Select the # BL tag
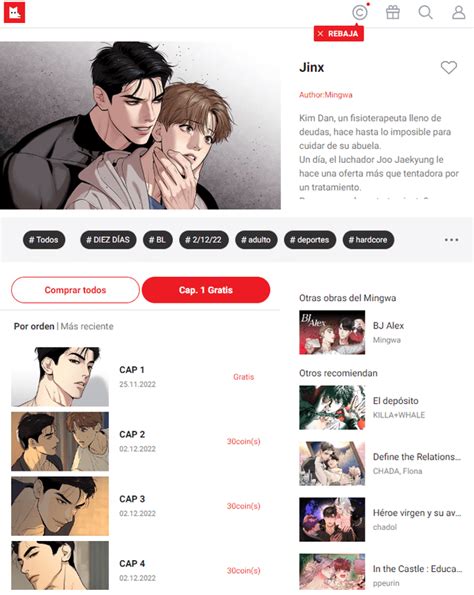The image size is (474, 595). 157,240
